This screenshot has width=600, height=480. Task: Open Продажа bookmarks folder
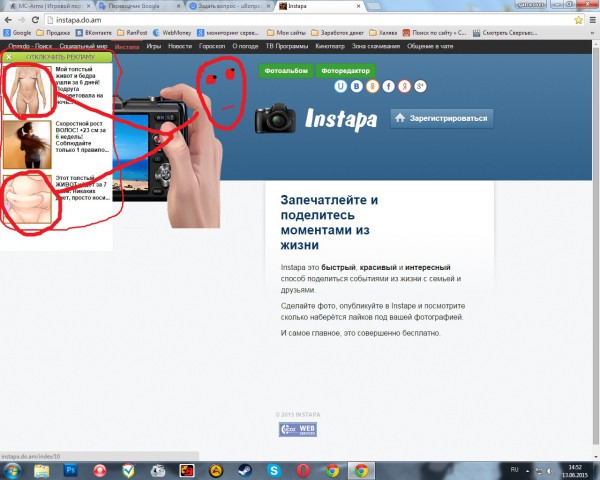click(x=53, y=33)
